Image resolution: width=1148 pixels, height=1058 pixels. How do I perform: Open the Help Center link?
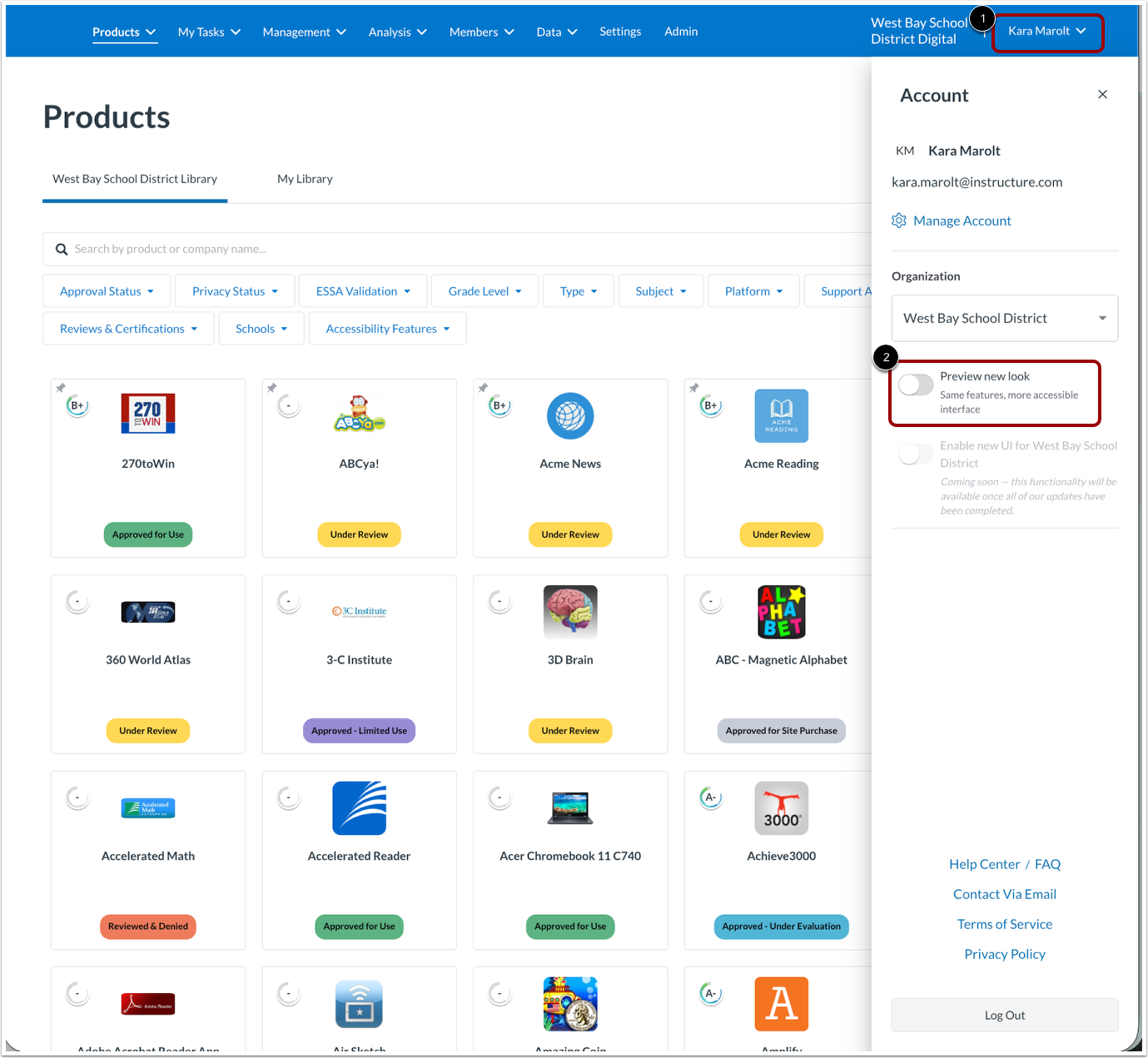[984, 864]
